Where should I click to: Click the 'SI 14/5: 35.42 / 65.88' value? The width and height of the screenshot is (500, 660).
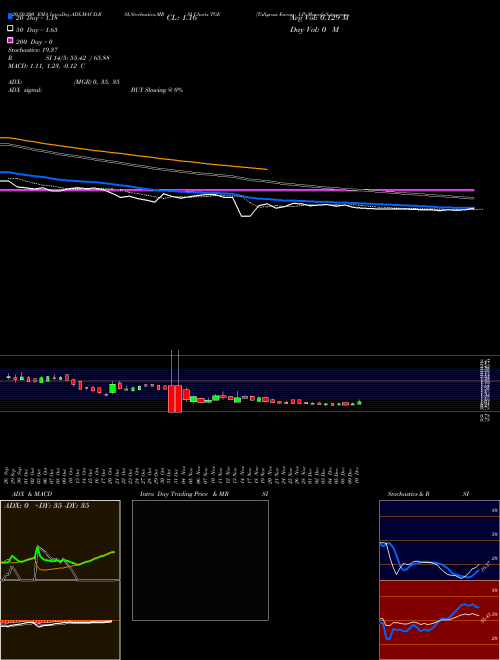(77, 58)
